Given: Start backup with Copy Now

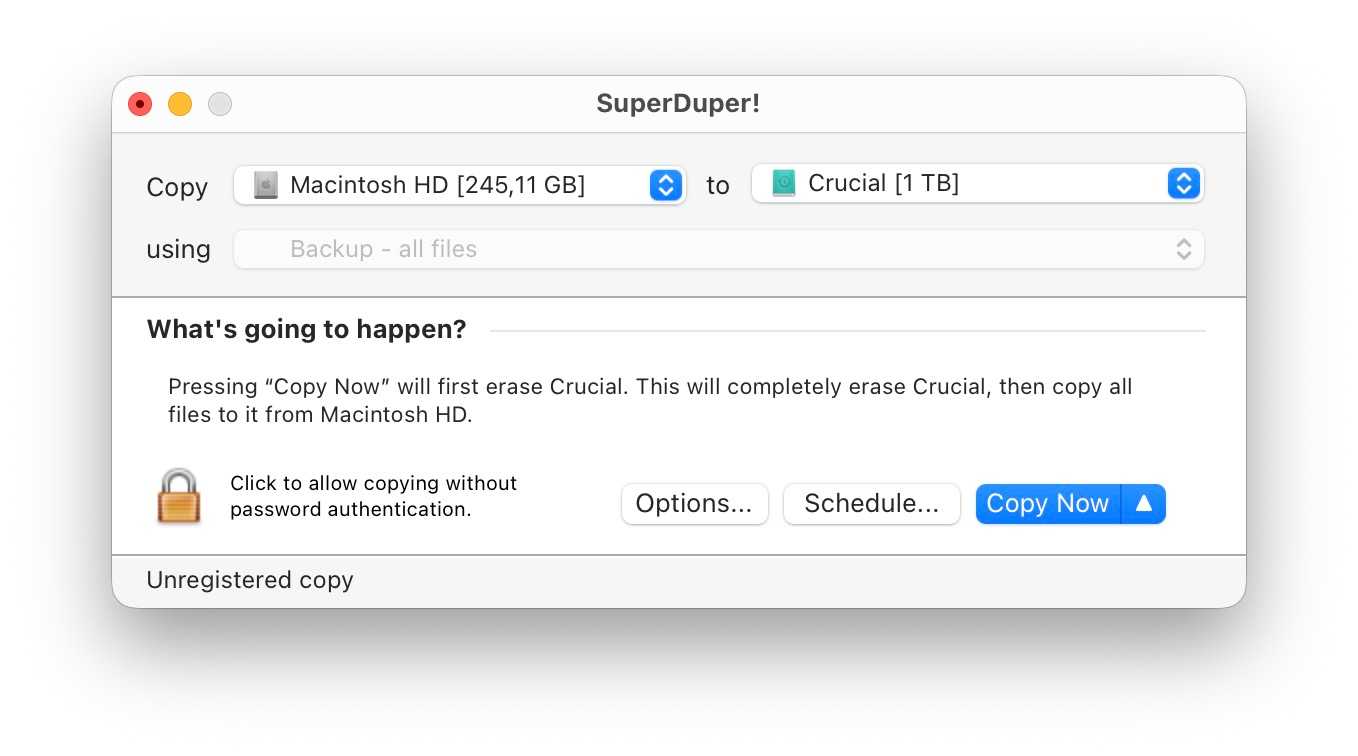Looking at the screenshot, I should point(1048,504).
